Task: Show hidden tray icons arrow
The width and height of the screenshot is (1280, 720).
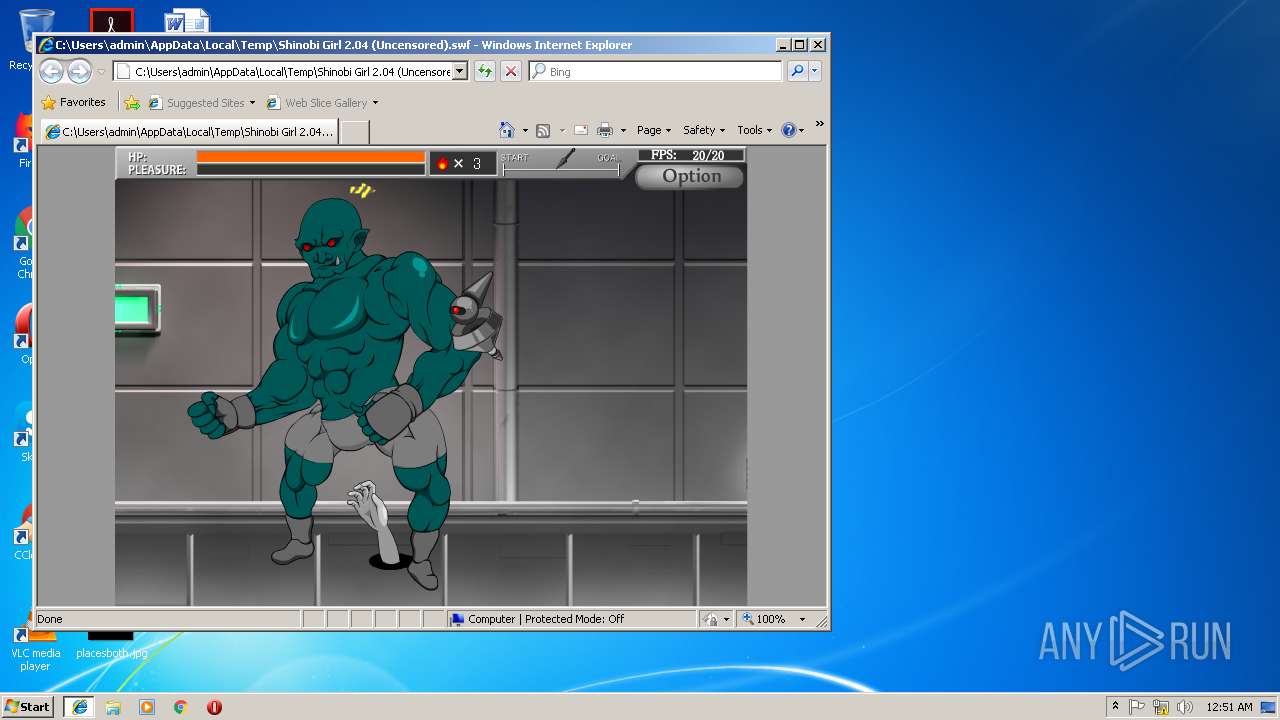Action: pyautogui.click(x=1115, y=707)
